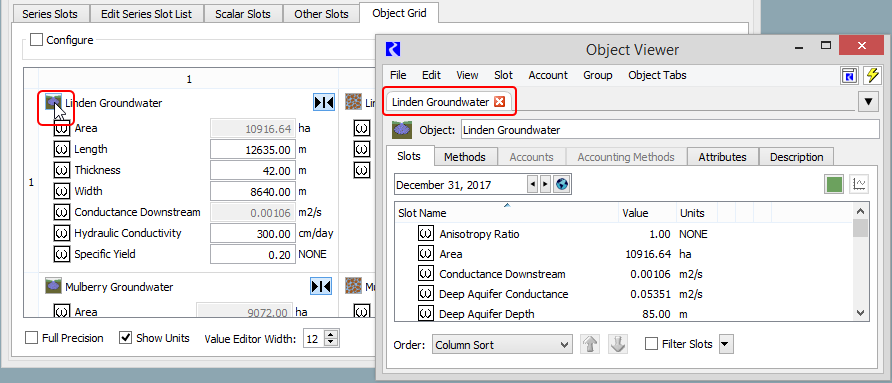Image resolution: width=892 pixels, height=383 pixels.
Task: Click the collapse arrows icon beside Mulberry Groundwater
Action: click(321, 286)
